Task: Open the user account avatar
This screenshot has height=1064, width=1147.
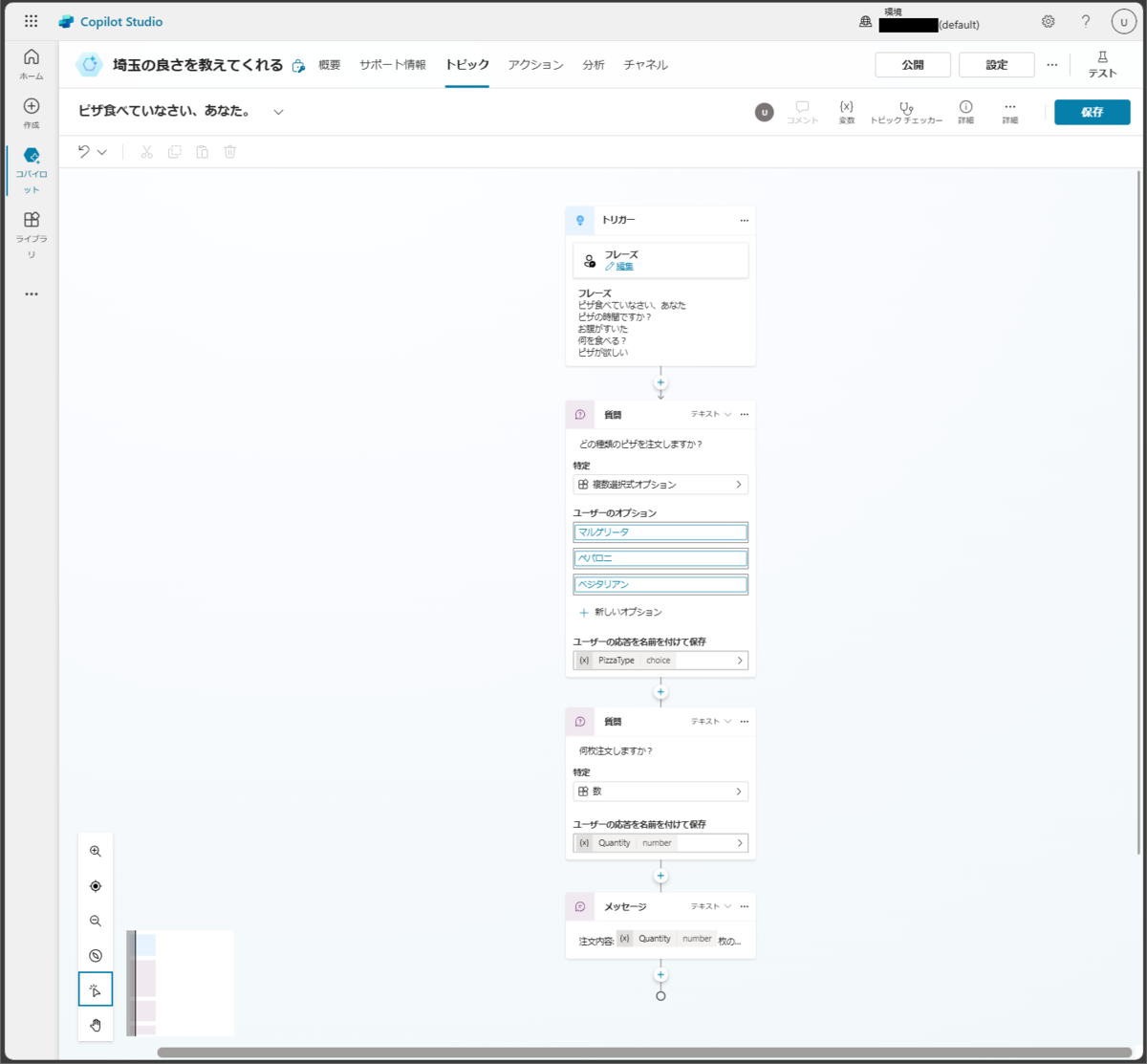Action: pyautogui.click(x=1123, y=21)
